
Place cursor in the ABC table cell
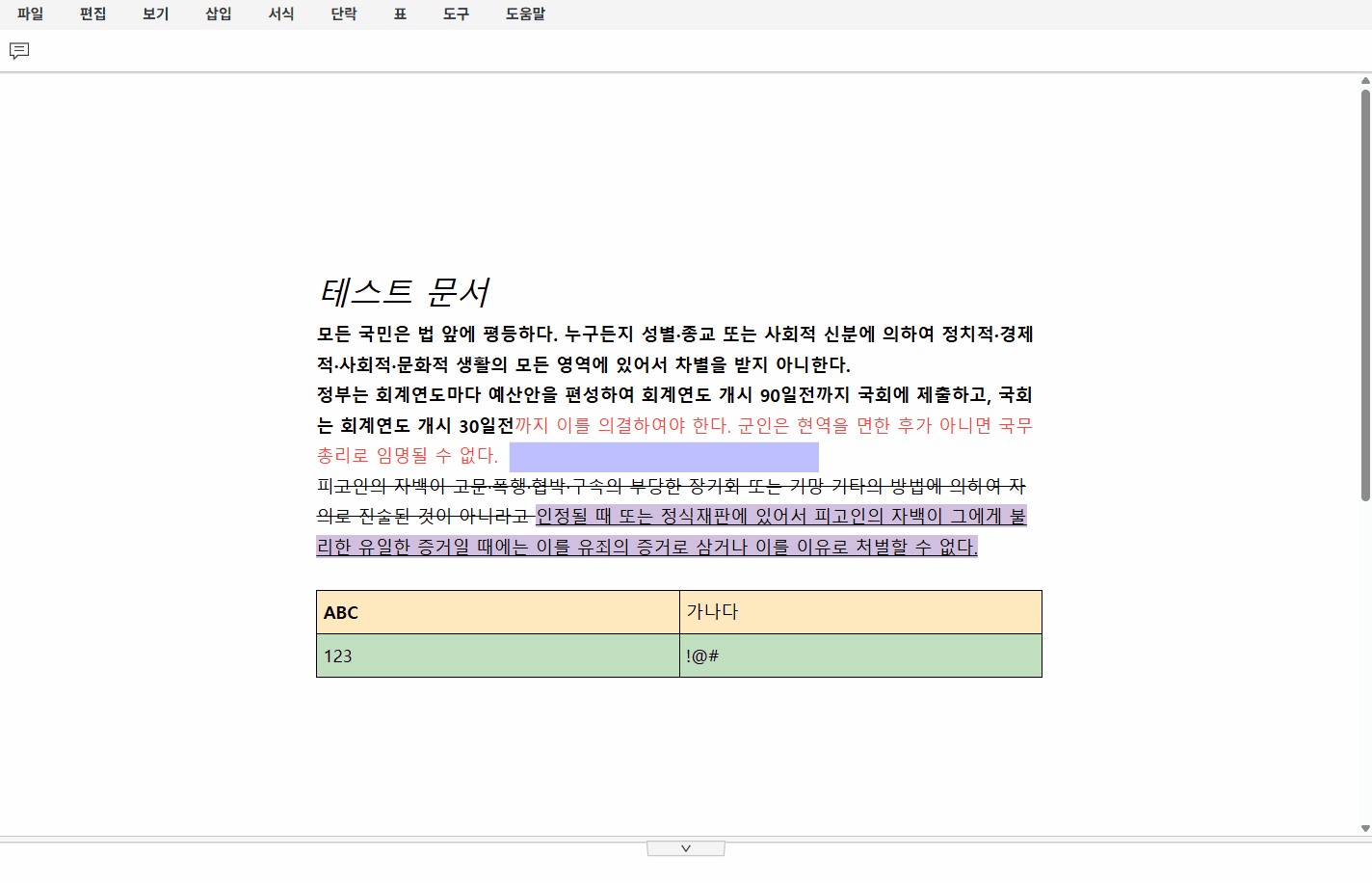tap(497, 612)
